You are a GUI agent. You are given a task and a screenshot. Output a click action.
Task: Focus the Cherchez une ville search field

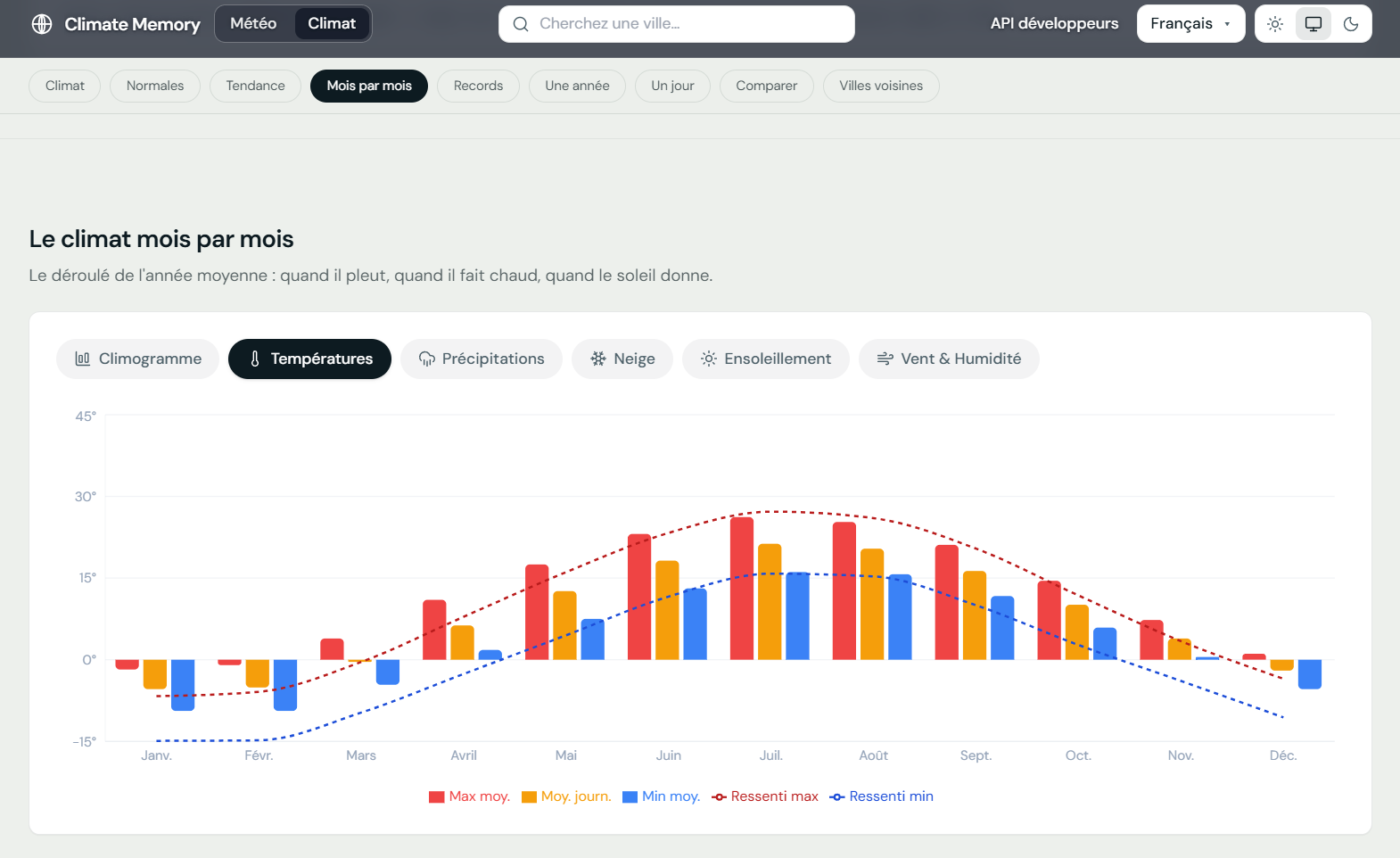tap(677, 24)
